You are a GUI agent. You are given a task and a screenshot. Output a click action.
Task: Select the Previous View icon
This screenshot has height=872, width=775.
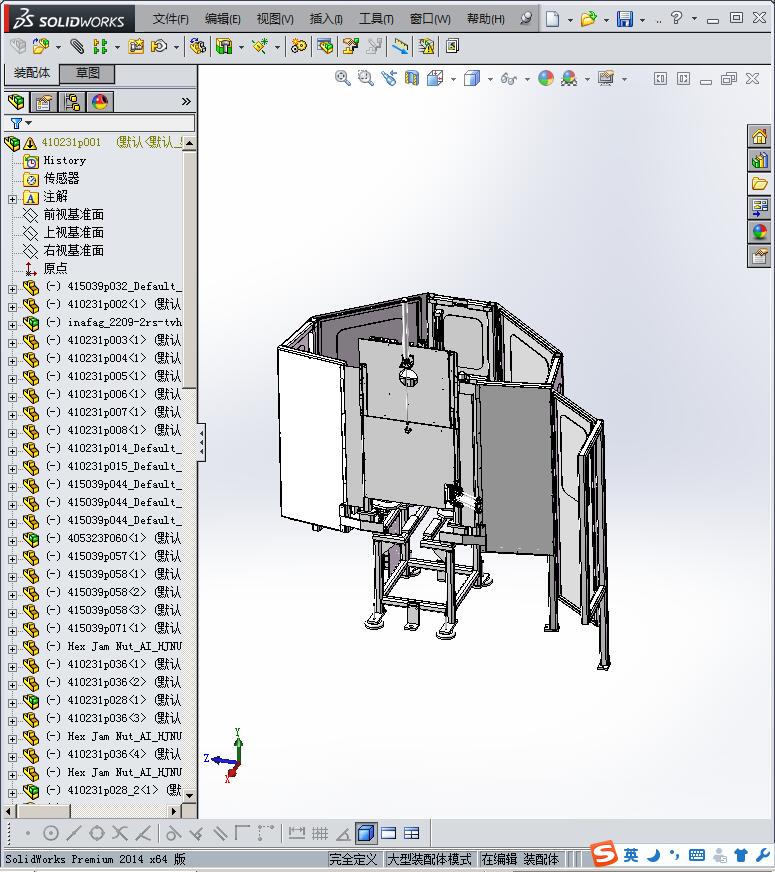tap(389, 78)
